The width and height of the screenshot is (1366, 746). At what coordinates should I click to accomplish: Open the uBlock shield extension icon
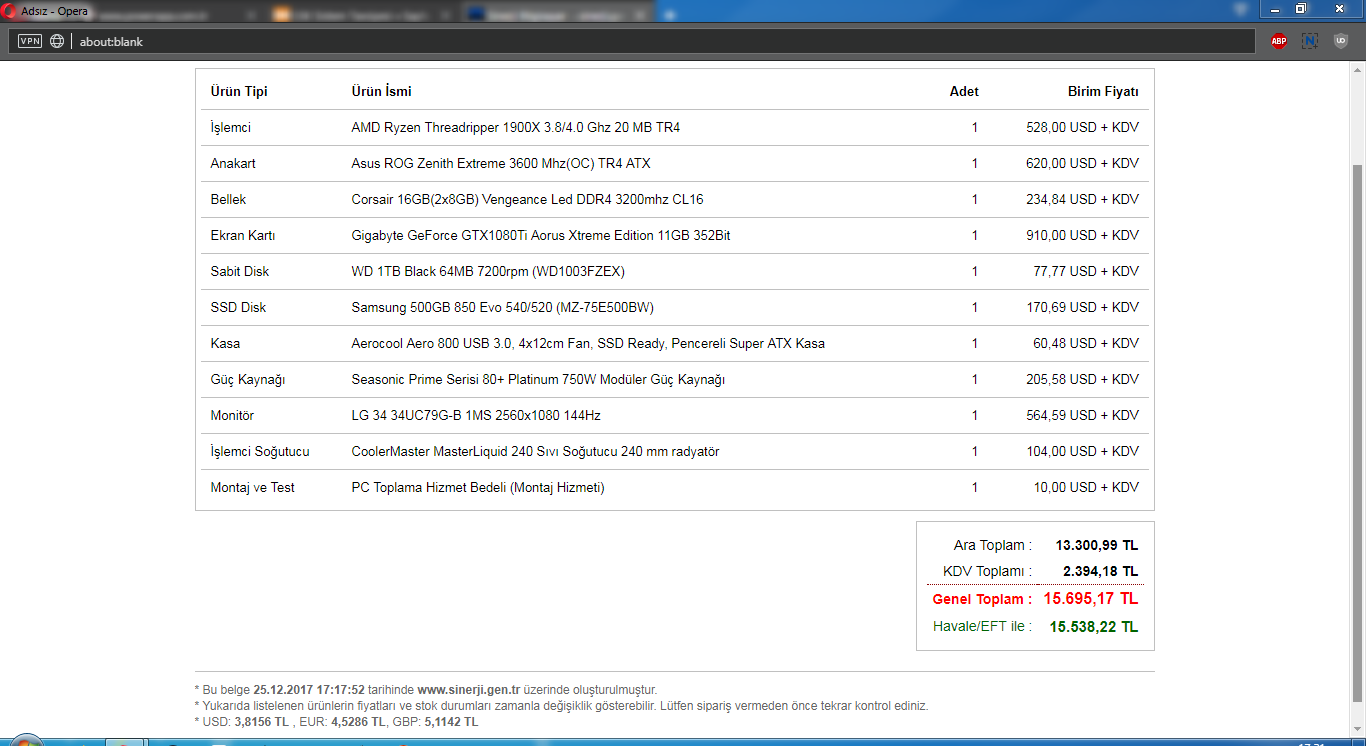[x=1341, y=41]
